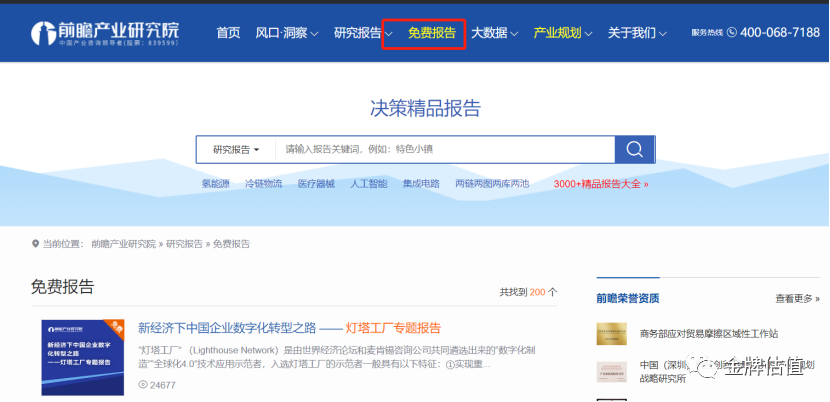Select the 免费报告 navigation item
This screenshot has height=402, width=830.
[432, 33]
